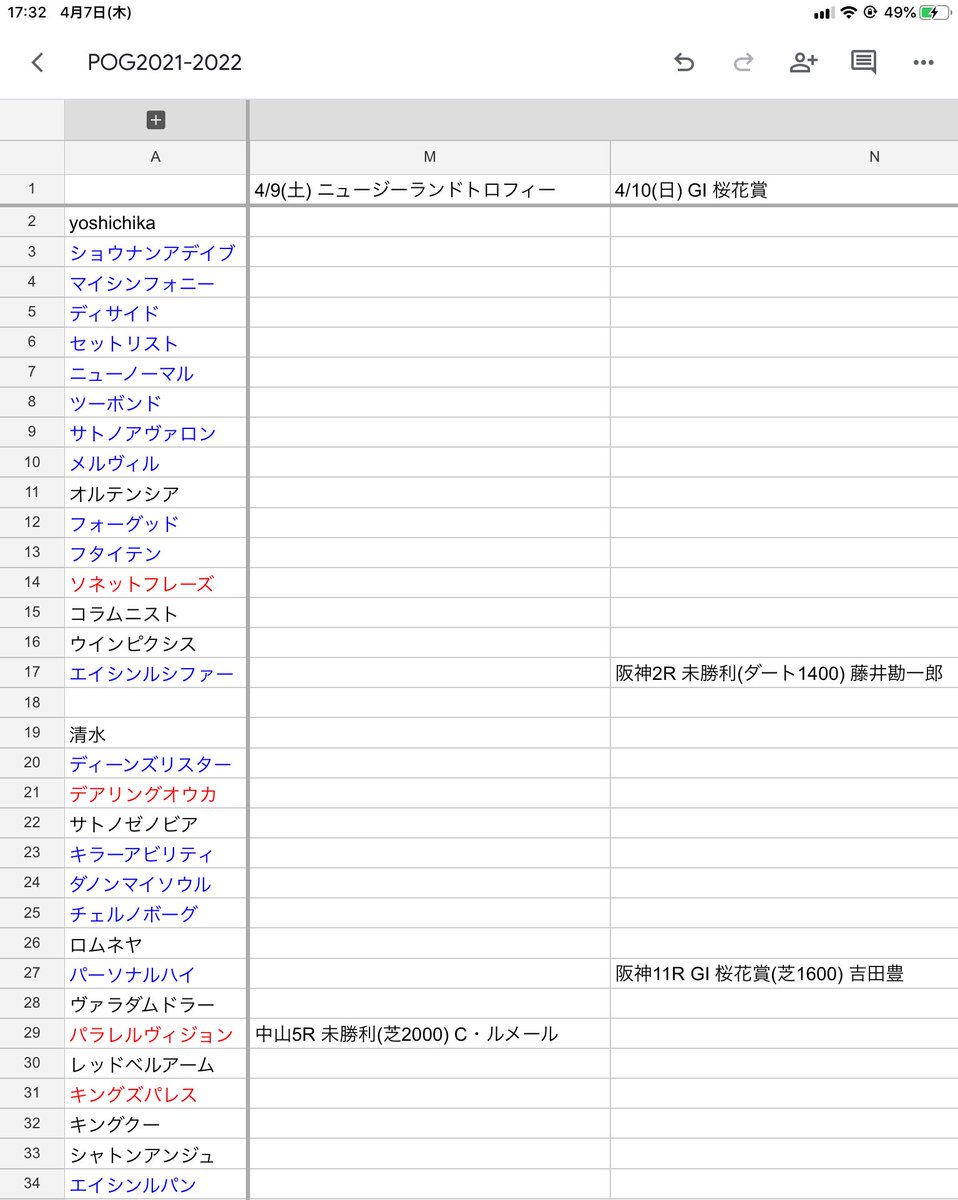
Task: Select cell '阪神2R 未勝利(ダート1400) 藤井勘一郎'
Action: coord(784,673)
